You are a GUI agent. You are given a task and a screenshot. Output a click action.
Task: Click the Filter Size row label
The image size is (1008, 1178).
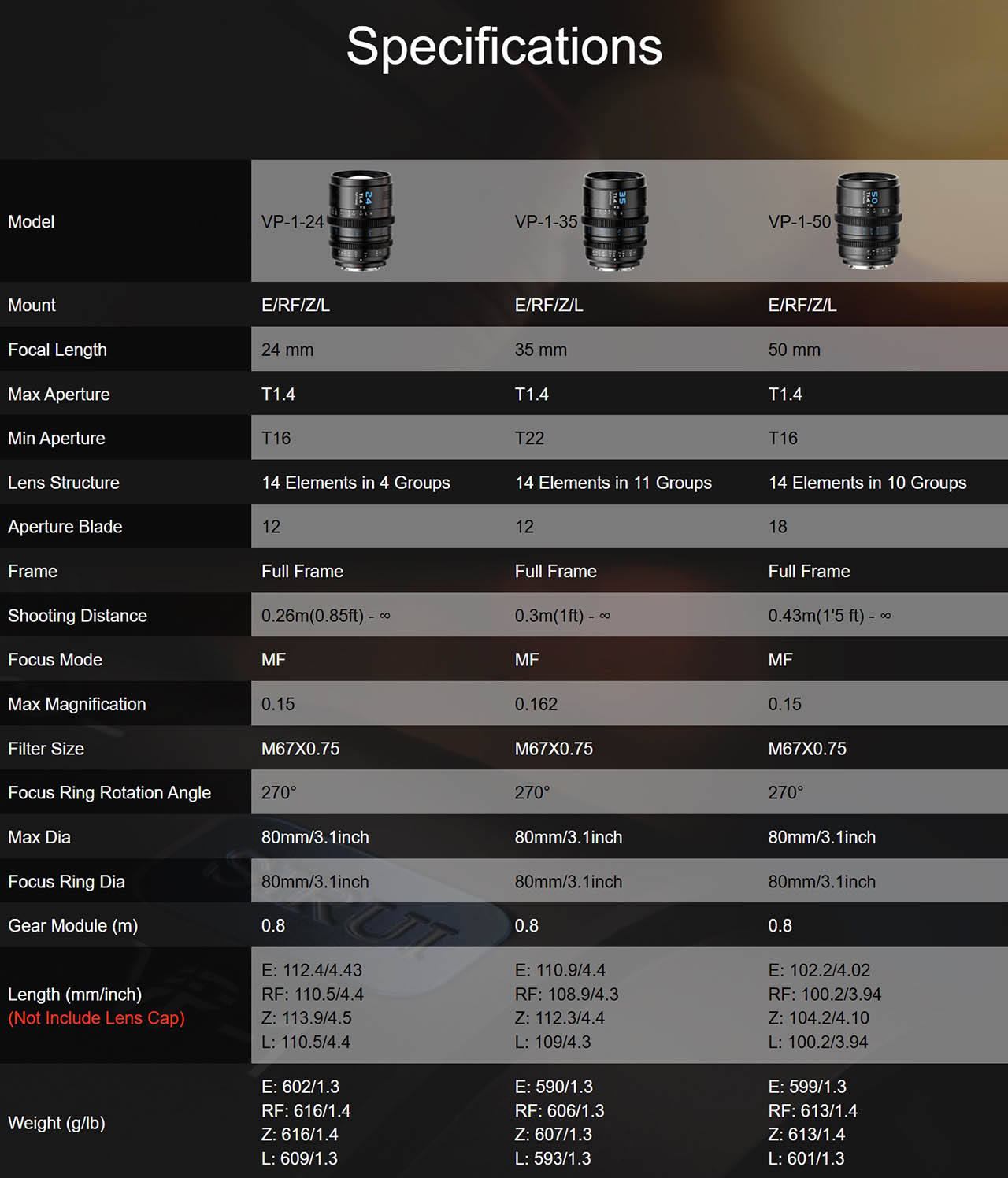(x=46, y=749)
